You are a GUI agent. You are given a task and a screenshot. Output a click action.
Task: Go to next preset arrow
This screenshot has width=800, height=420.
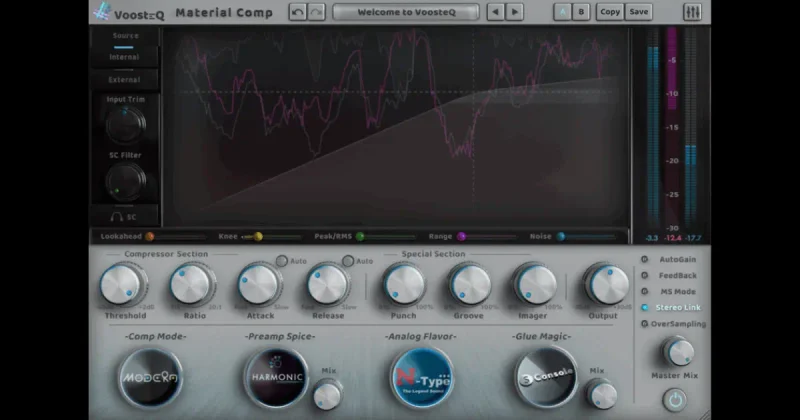[515, 12]
